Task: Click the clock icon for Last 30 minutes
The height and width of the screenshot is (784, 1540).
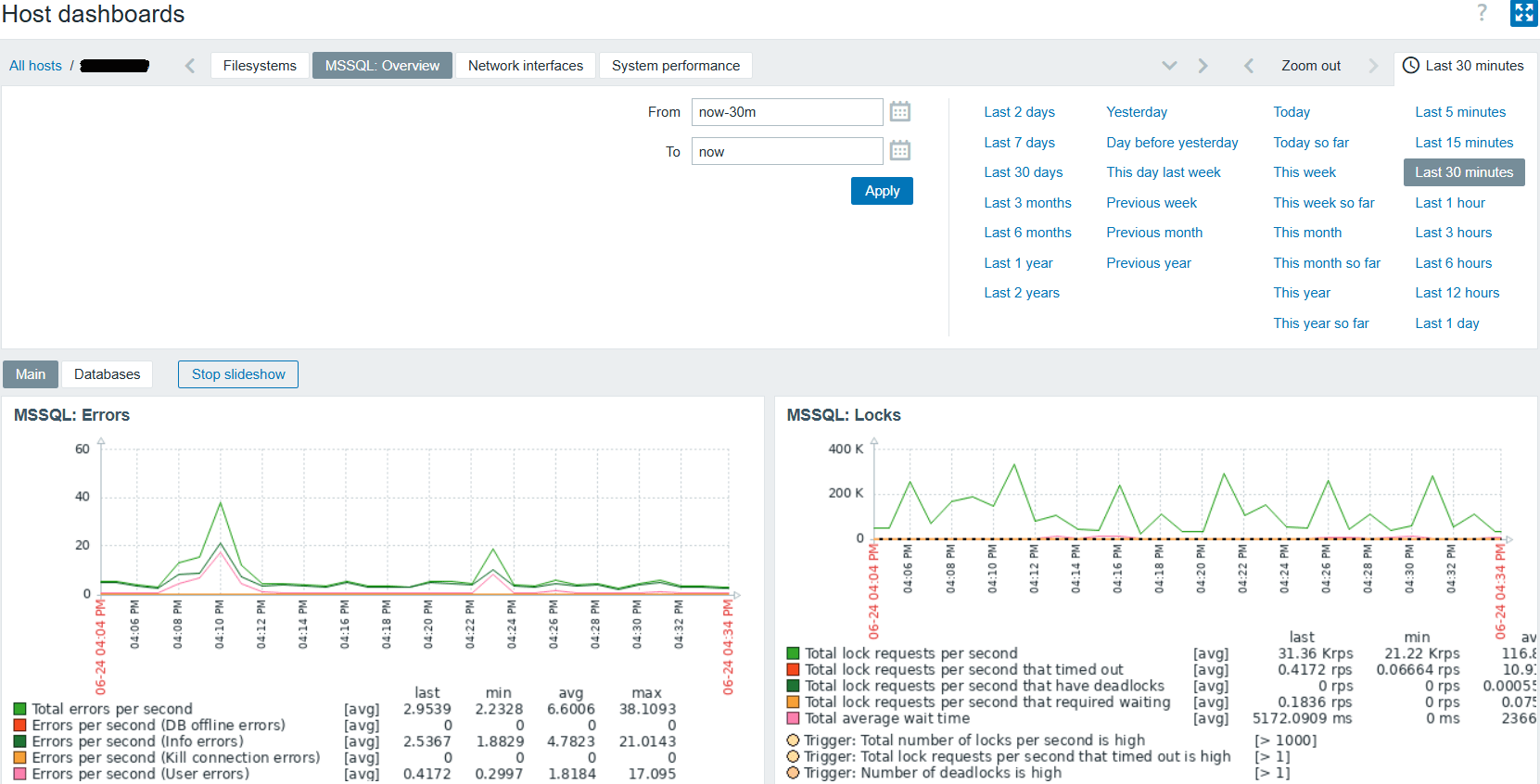Action: pos(1410,66)
